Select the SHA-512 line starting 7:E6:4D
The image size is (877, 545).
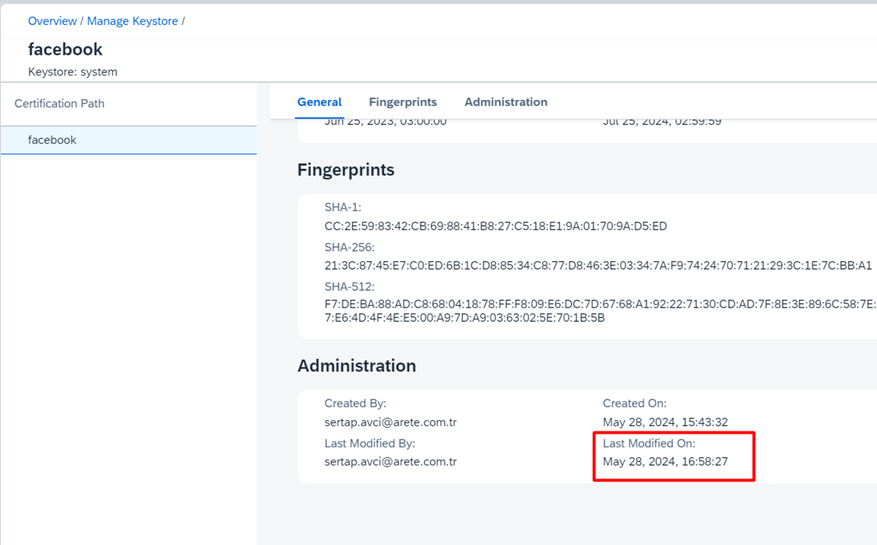click(x=464, y=318)
